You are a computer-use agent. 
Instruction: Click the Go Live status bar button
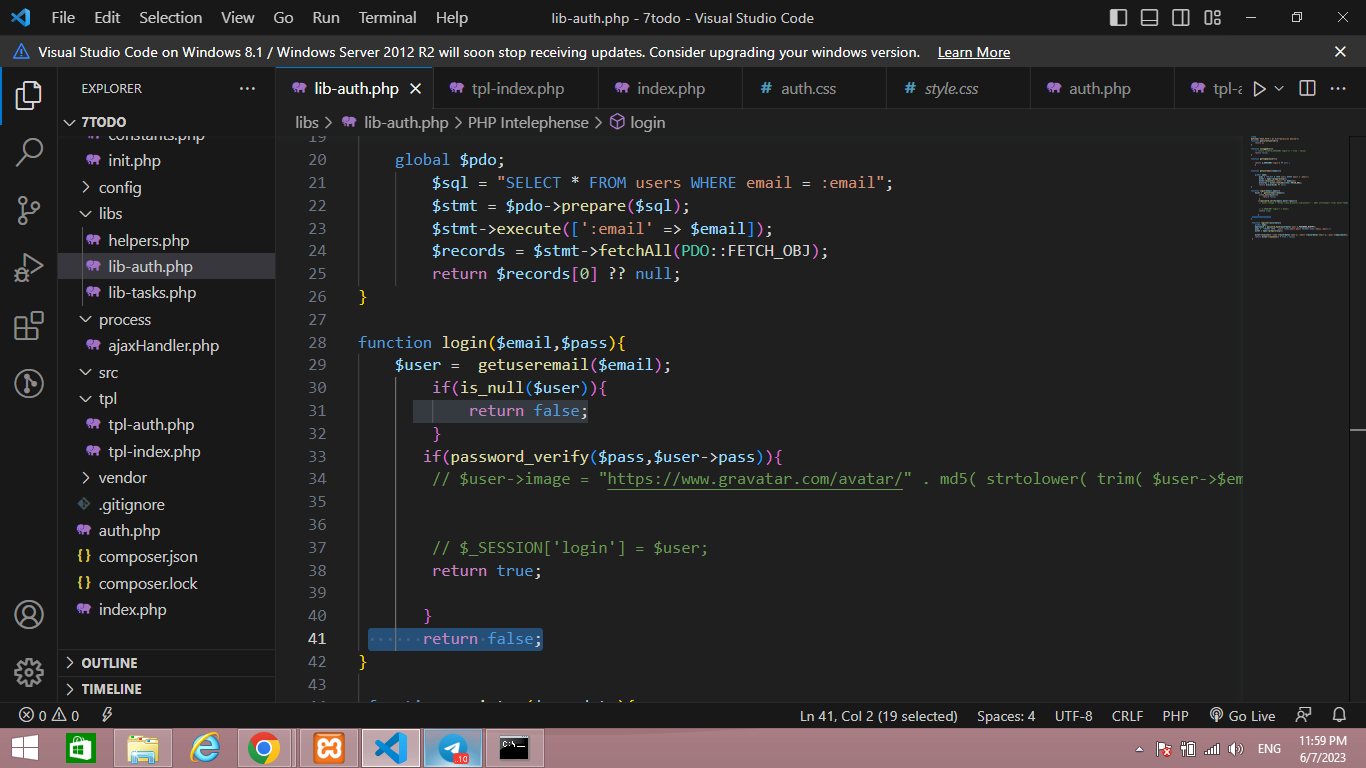[1242, 716]
